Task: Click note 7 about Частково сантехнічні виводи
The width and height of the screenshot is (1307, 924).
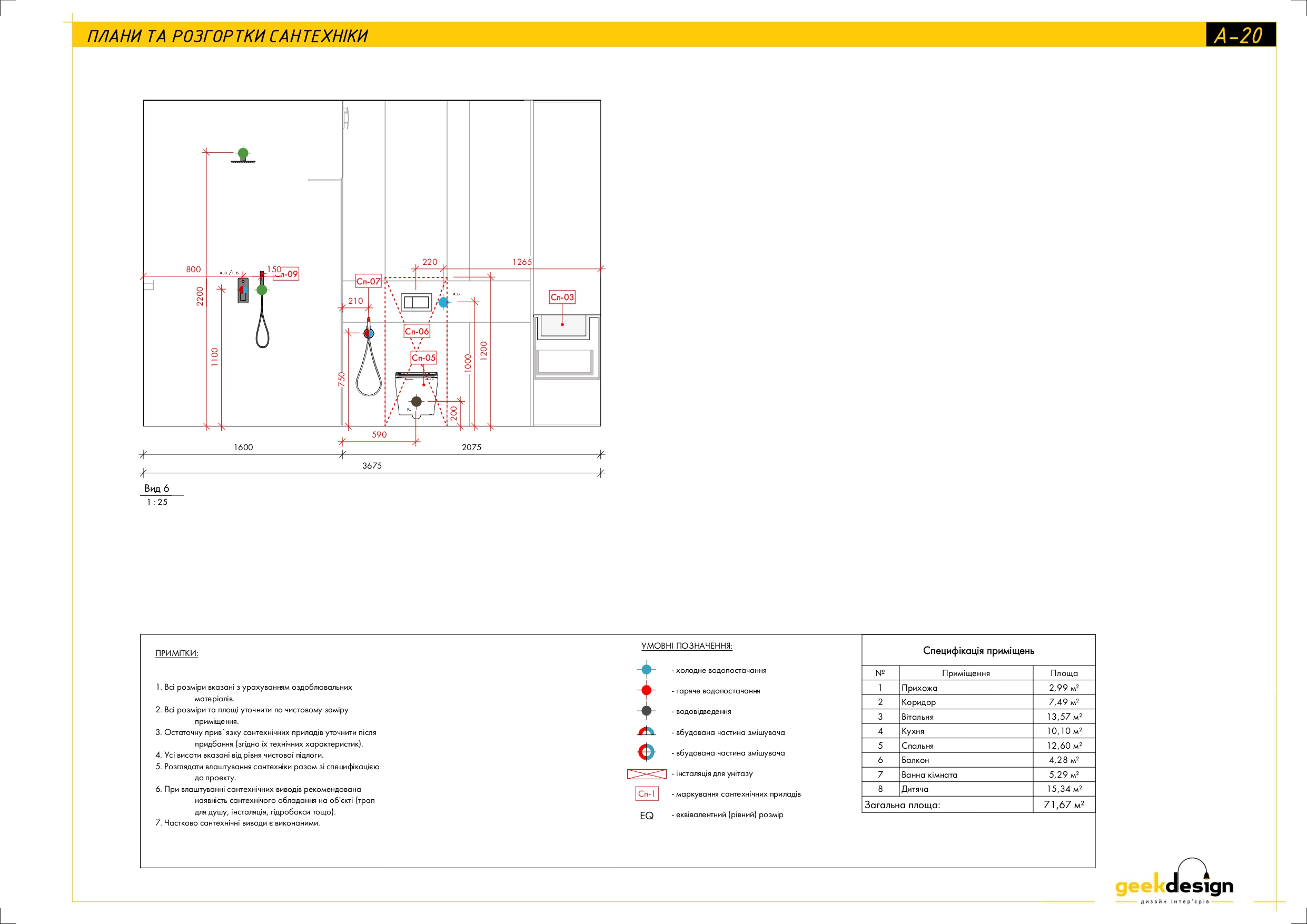Action: 237,823
